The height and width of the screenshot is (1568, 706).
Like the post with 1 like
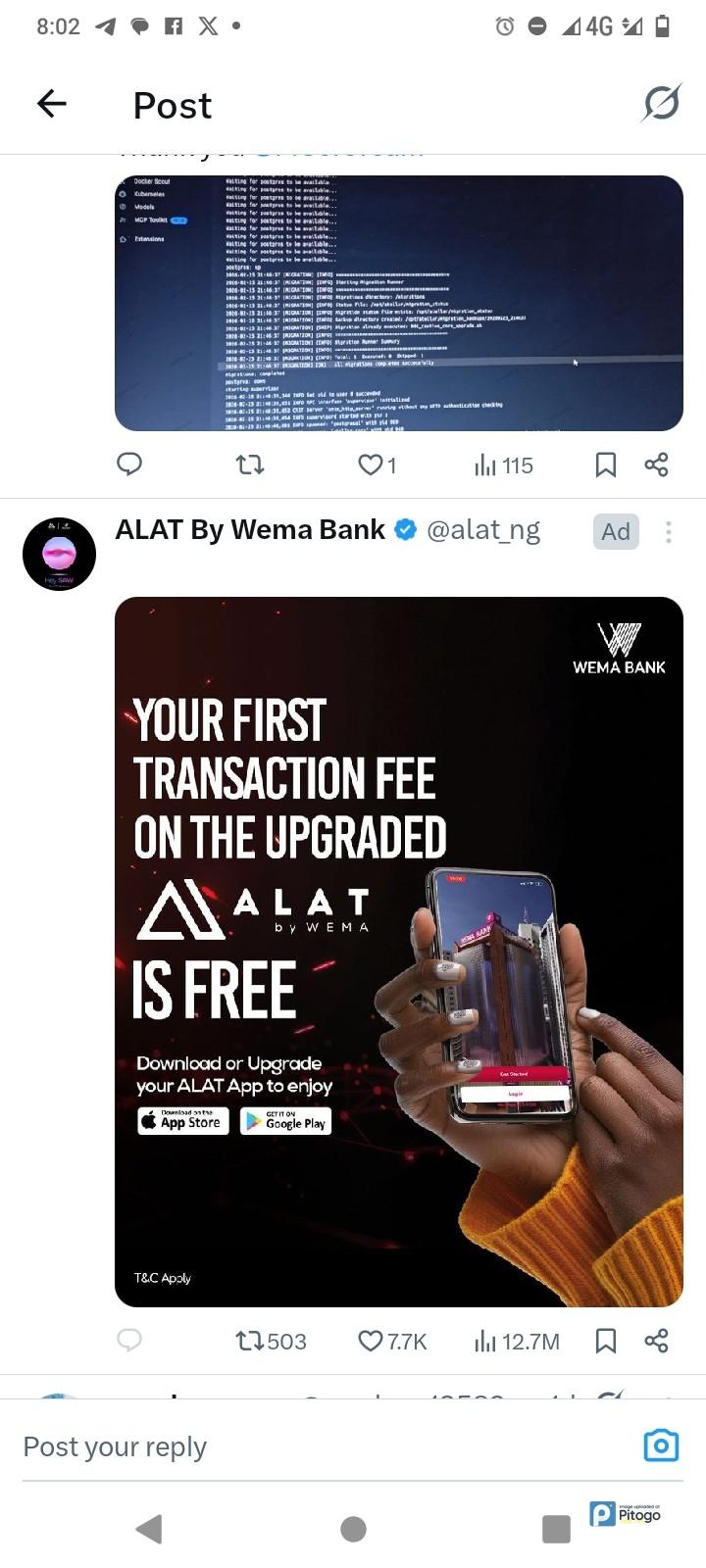(377, 465)
